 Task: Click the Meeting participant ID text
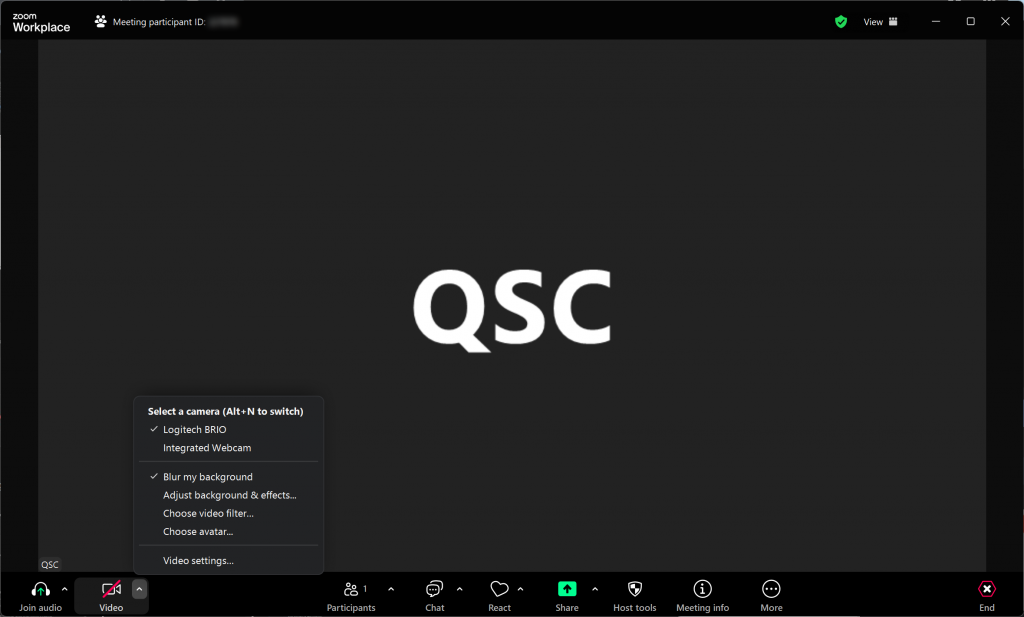point(159,22)
